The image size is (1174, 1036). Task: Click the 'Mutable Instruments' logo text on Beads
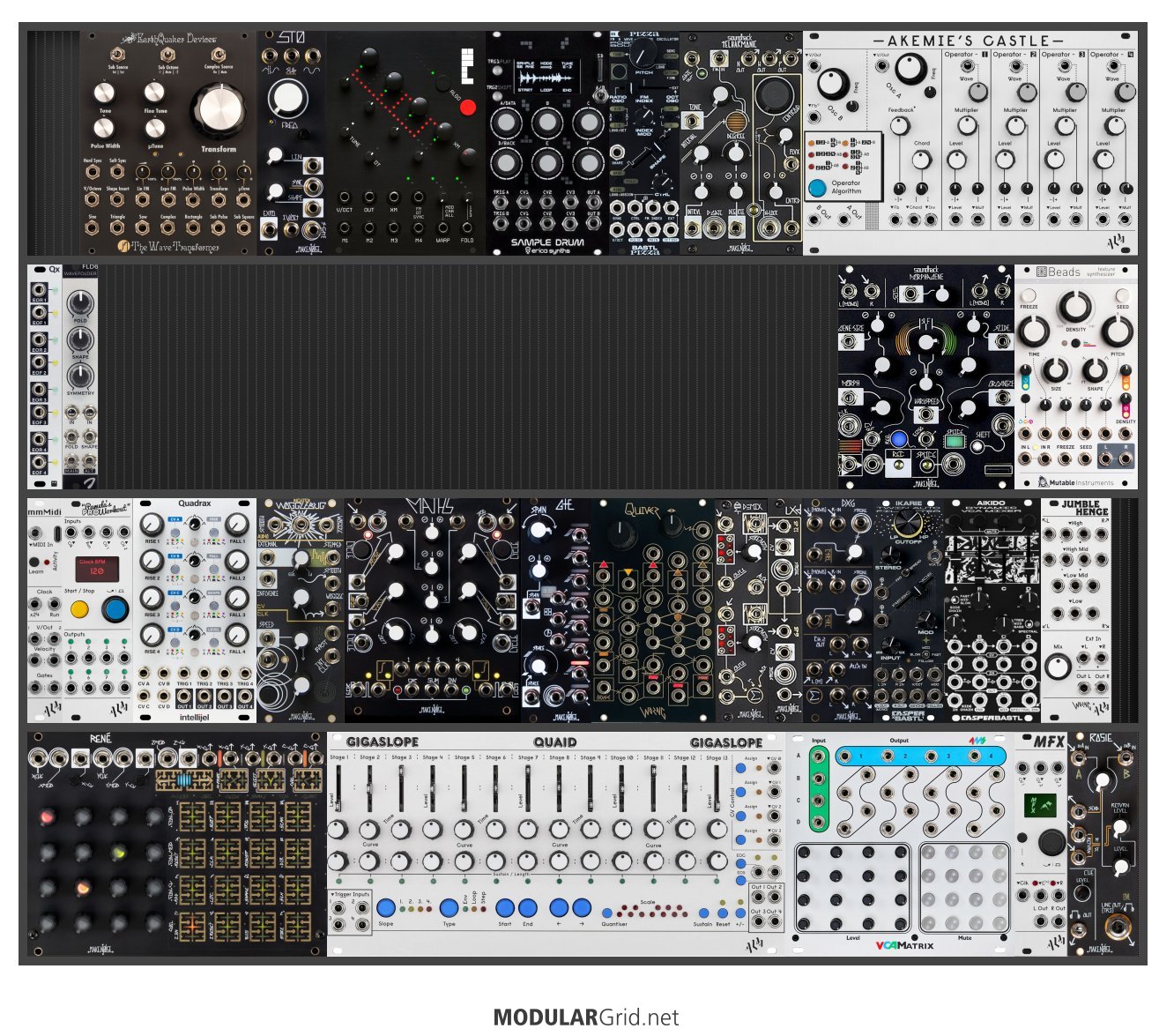click(1081, 482)
